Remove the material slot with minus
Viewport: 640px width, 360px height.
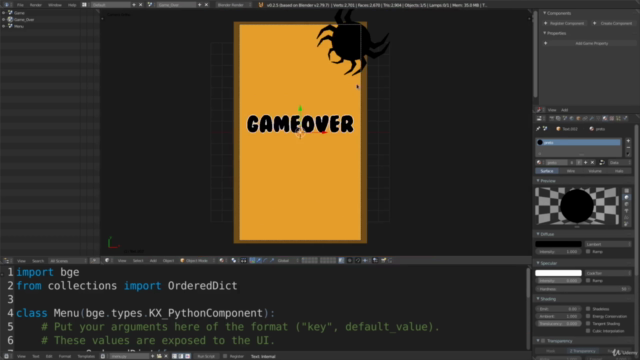[x=628, y=147]
